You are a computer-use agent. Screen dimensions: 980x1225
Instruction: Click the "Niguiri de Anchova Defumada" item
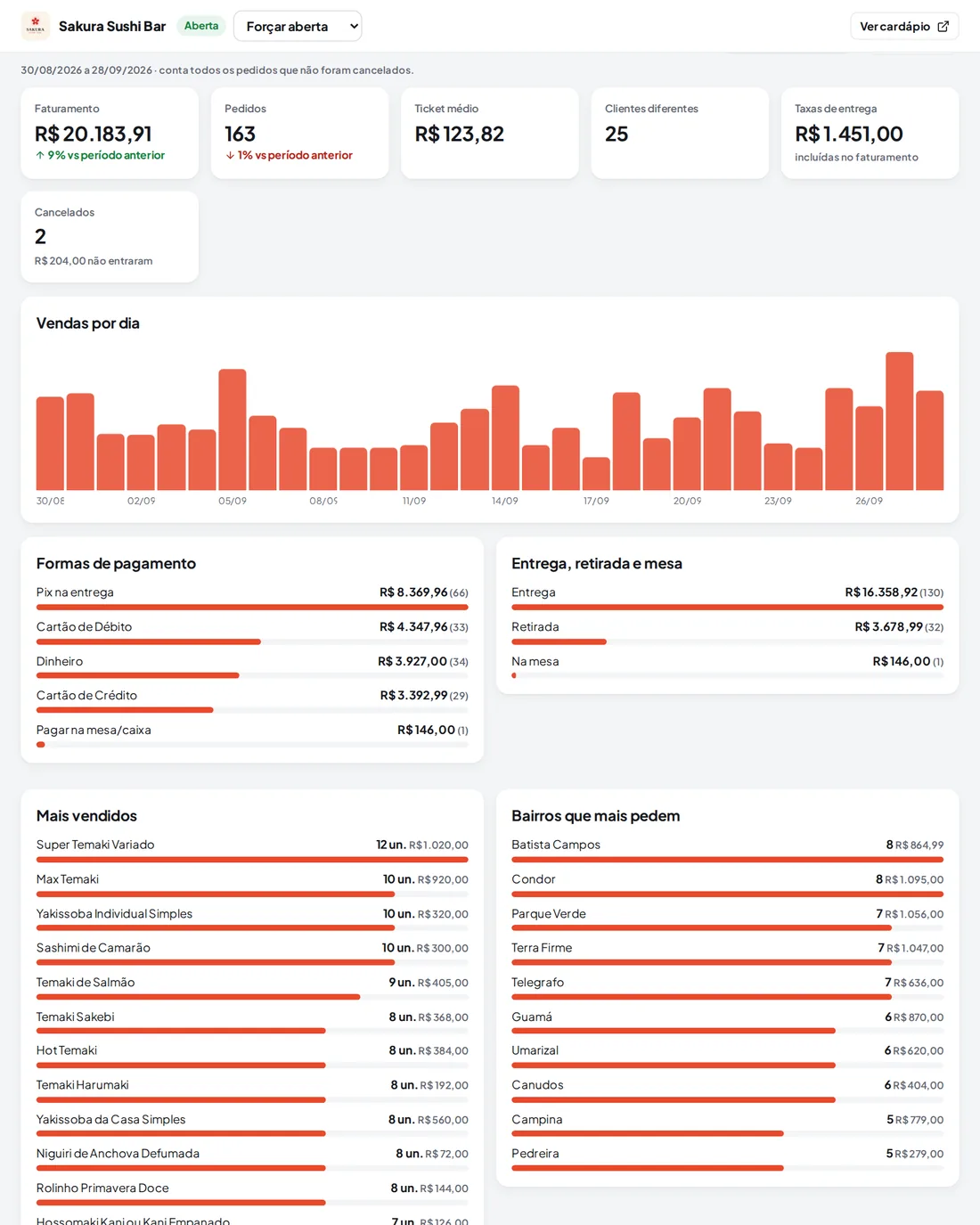coord(118,1154)
